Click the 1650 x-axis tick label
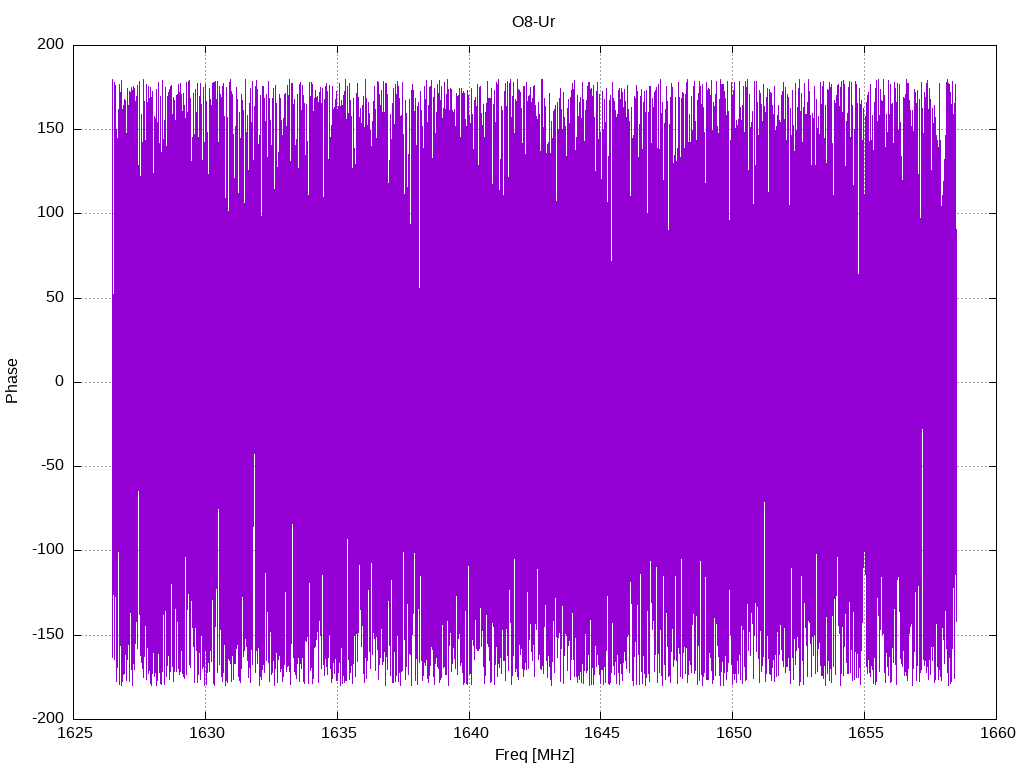 pyautogui.click(x=733, y=732)
